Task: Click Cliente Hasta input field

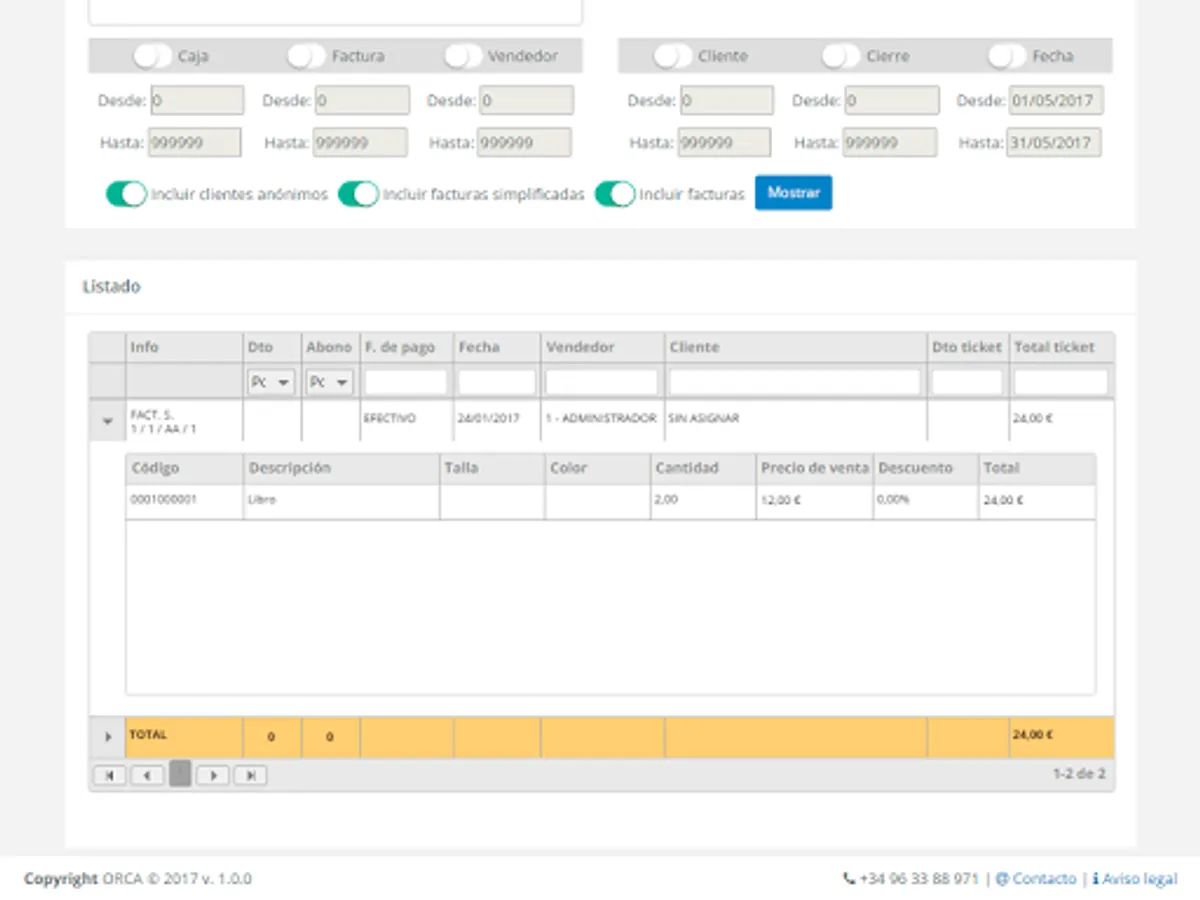Action: [x=724, y=142]
